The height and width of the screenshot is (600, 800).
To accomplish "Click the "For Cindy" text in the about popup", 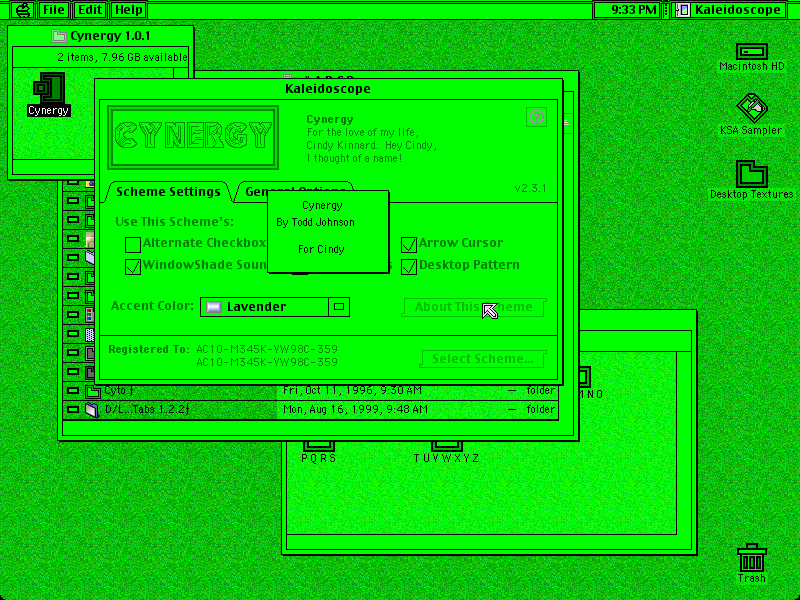I will pos(321,249).
